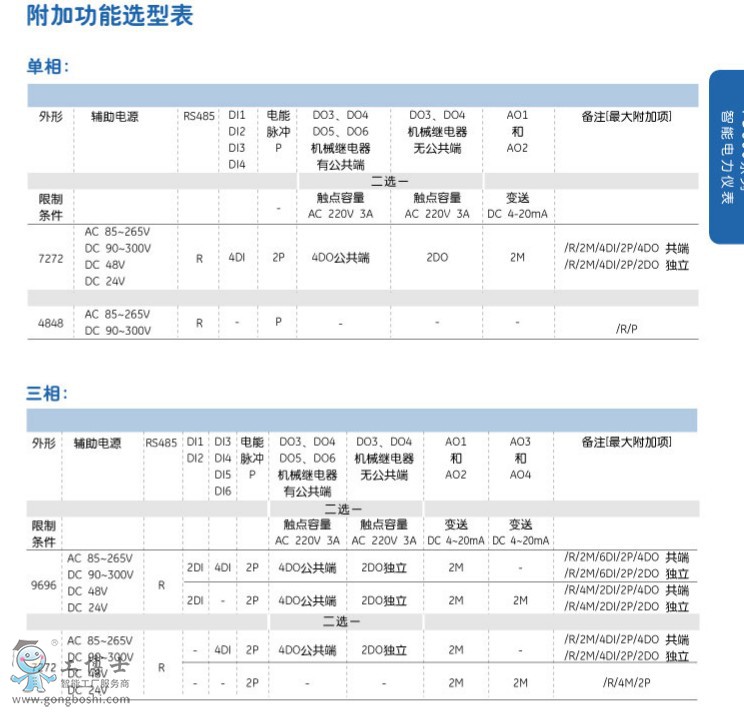
Task: Select the AO3 和 AO4 column header
Action: 520,458
